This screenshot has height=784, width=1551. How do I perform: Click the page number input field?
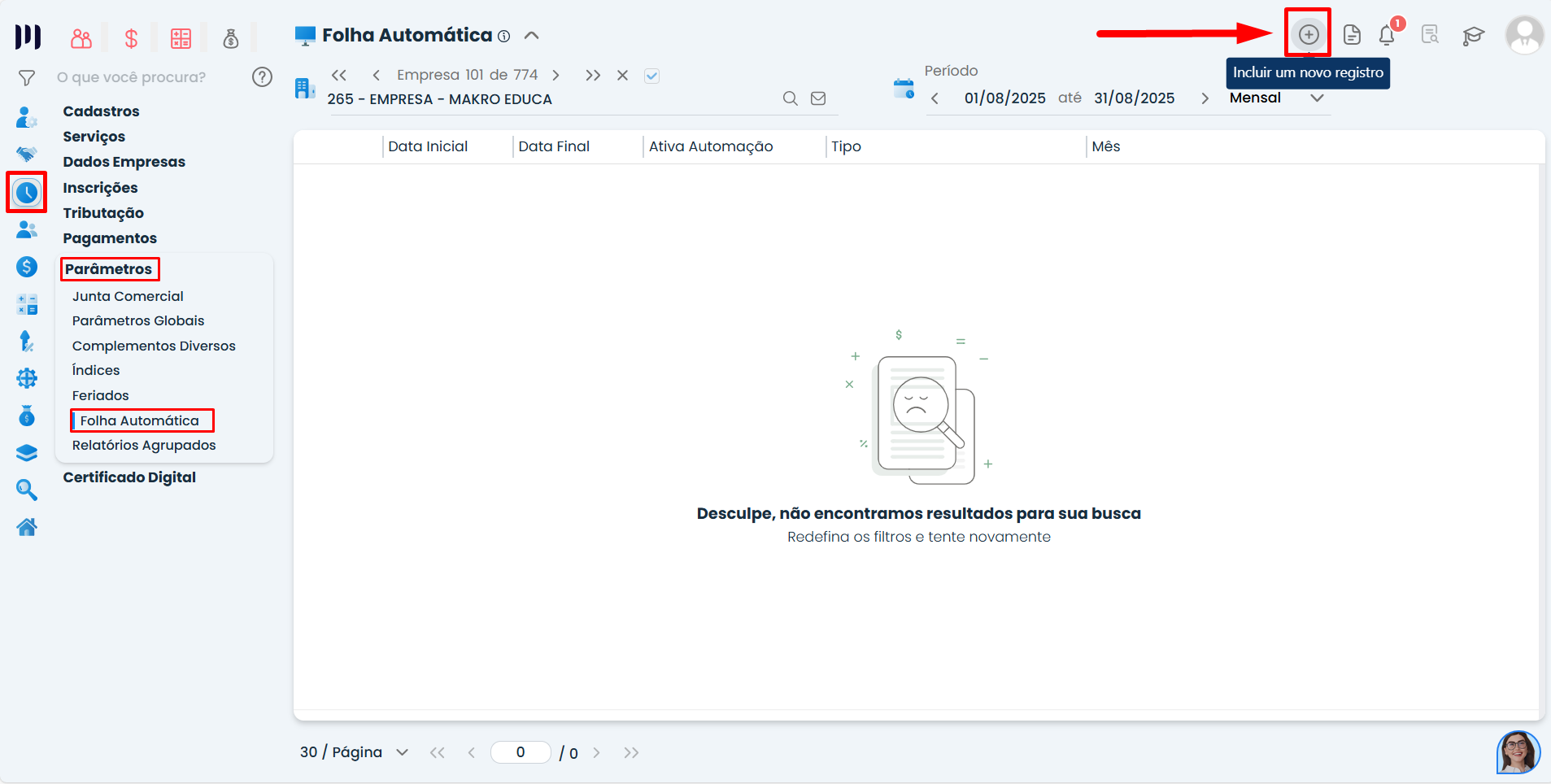click(521, 752)
